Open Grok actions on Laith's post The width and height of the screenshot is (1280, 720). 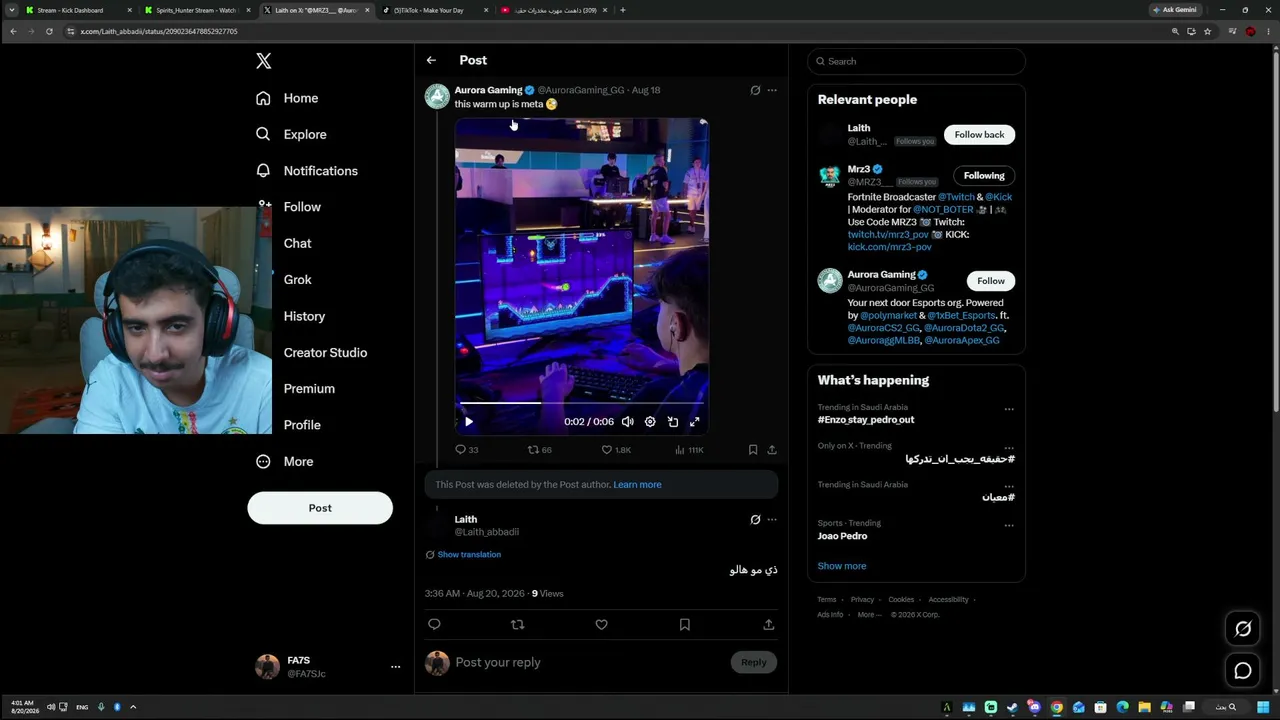pyautogui.click(x=755, y=520)
